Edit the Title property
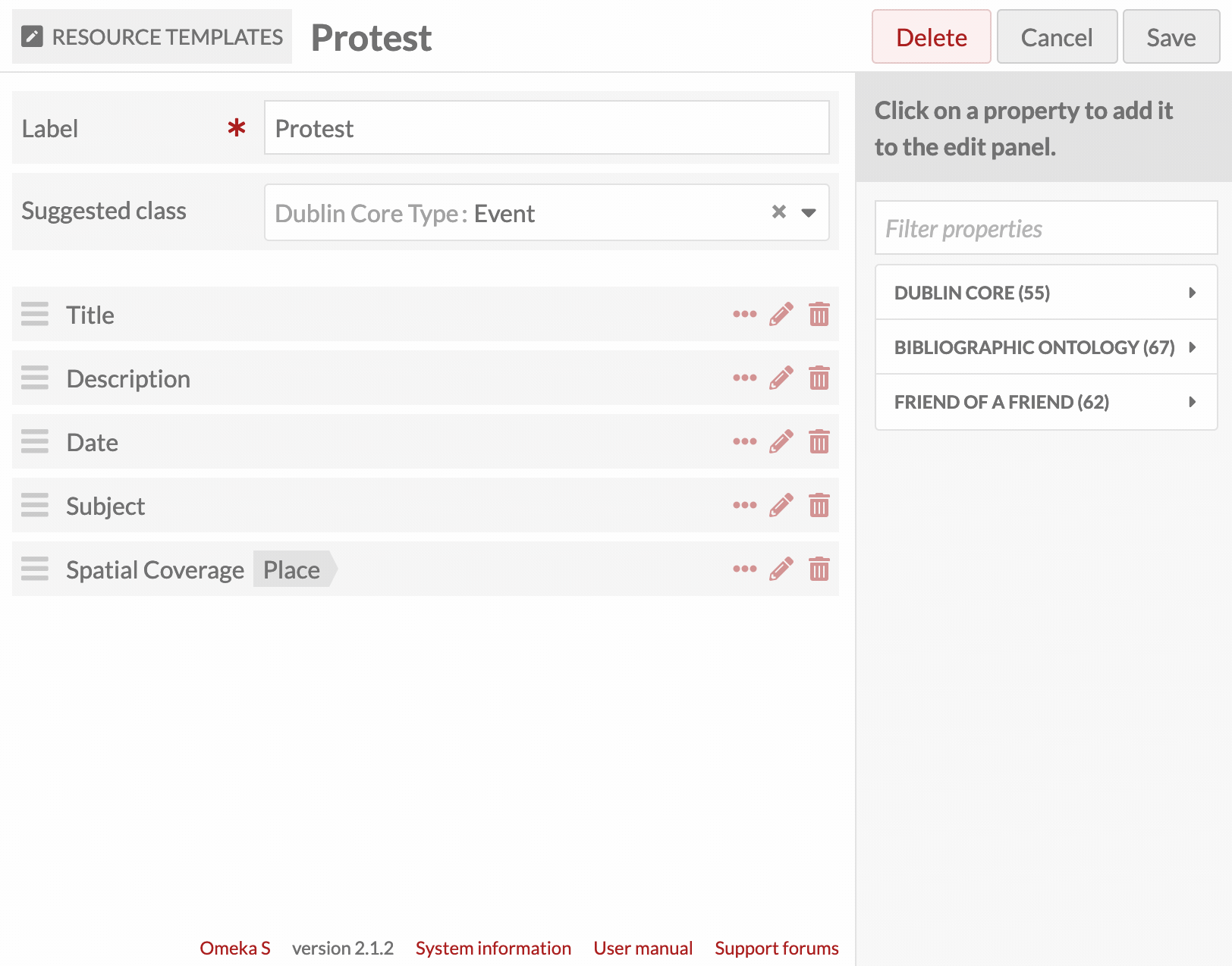This screenshot has width=1232, height=966. pos(781,314)
